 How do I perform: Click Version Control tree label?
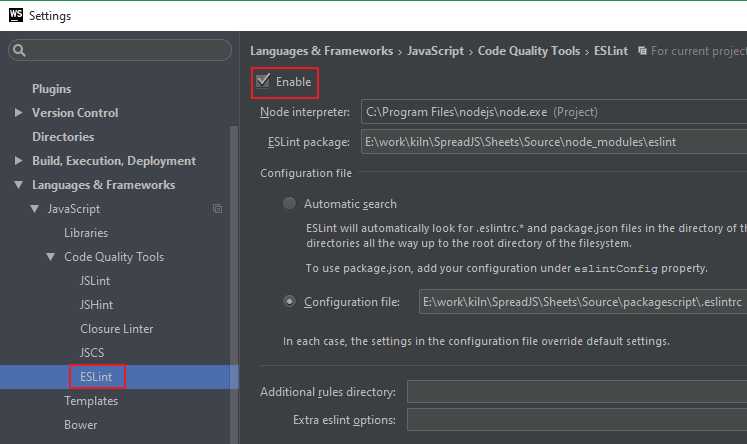point(75,113)
